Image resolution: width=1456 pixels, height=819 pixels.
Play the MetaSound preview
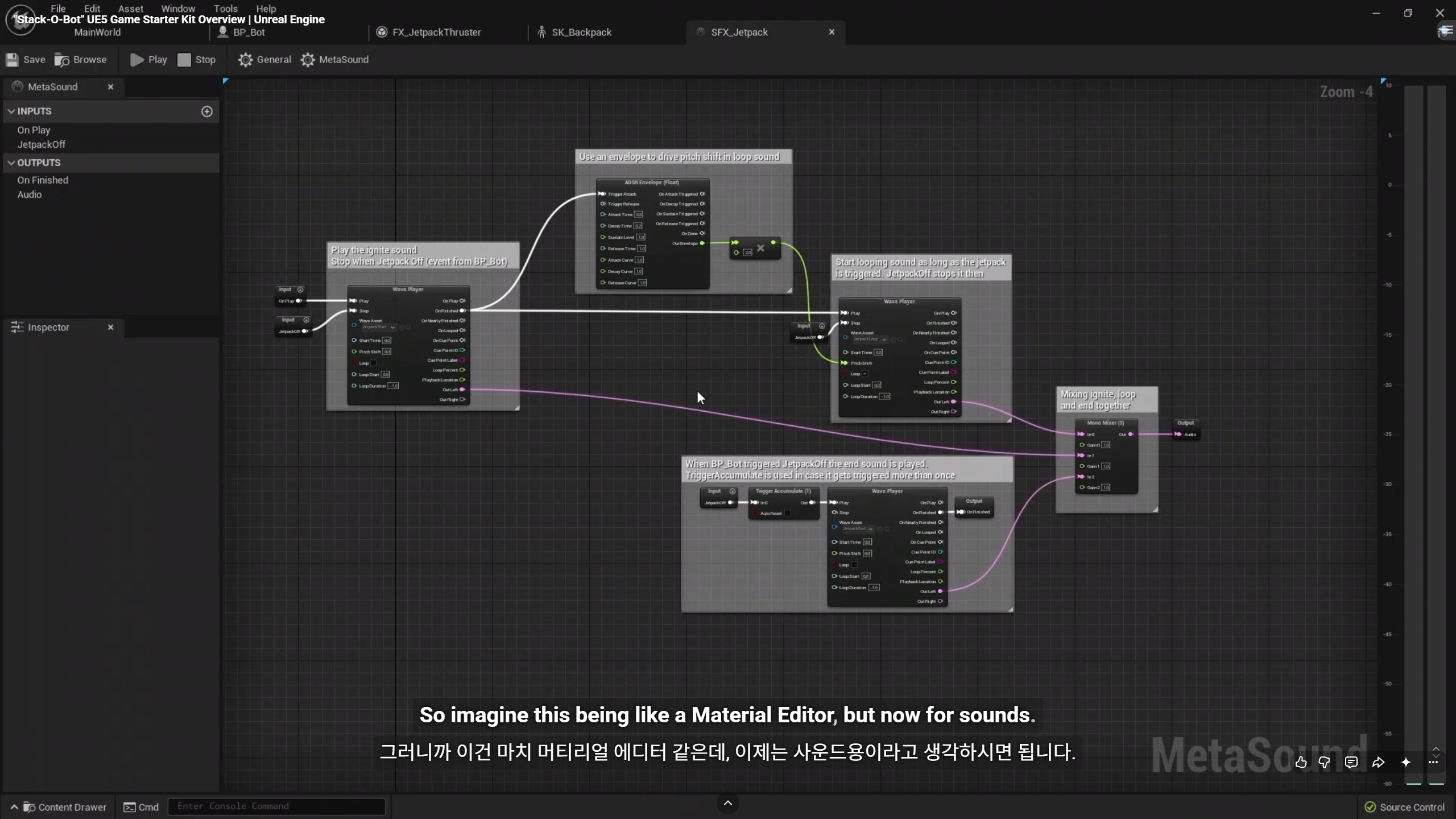[148, 60]
